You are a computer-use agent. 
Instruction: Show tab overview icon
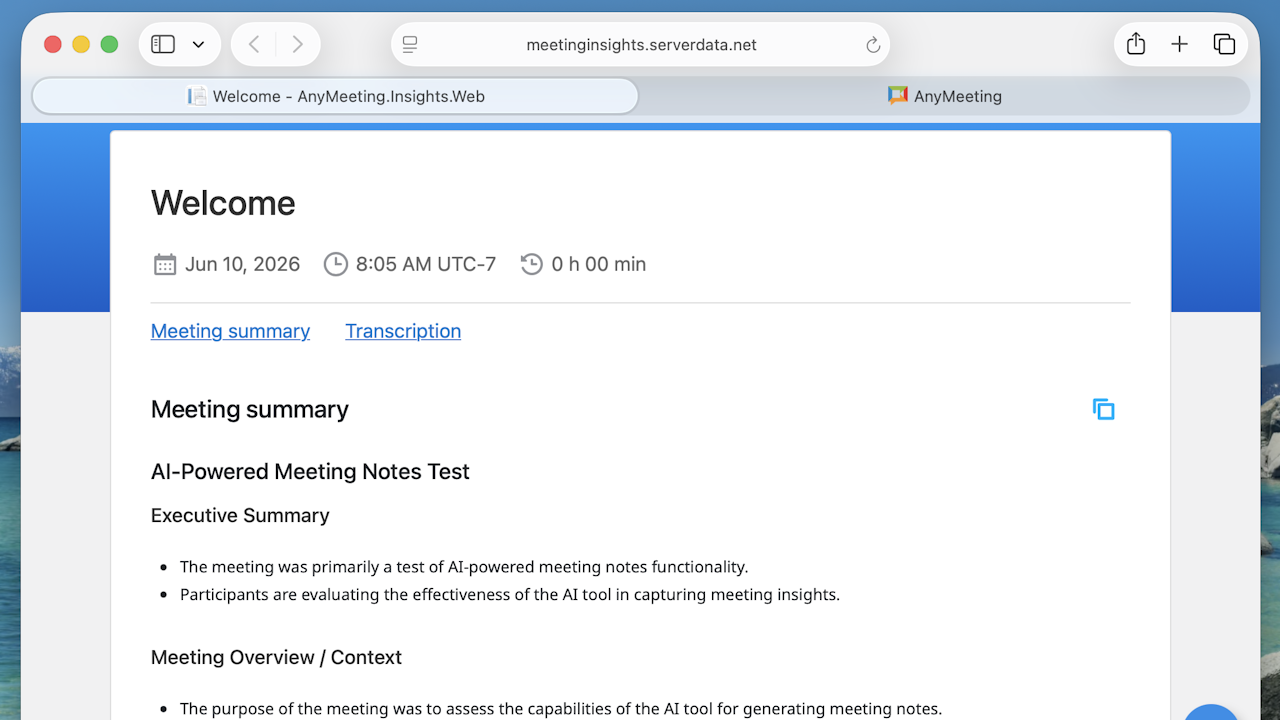click(1224, 44)
